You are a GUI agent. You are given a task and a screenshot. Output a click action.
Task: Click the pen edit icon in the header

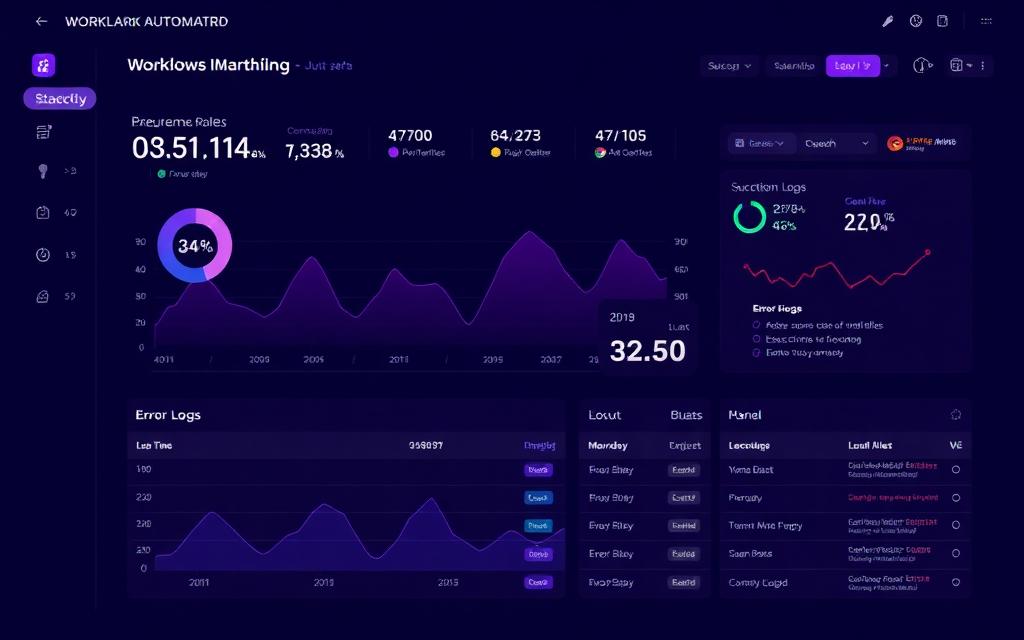coord(888,22)
